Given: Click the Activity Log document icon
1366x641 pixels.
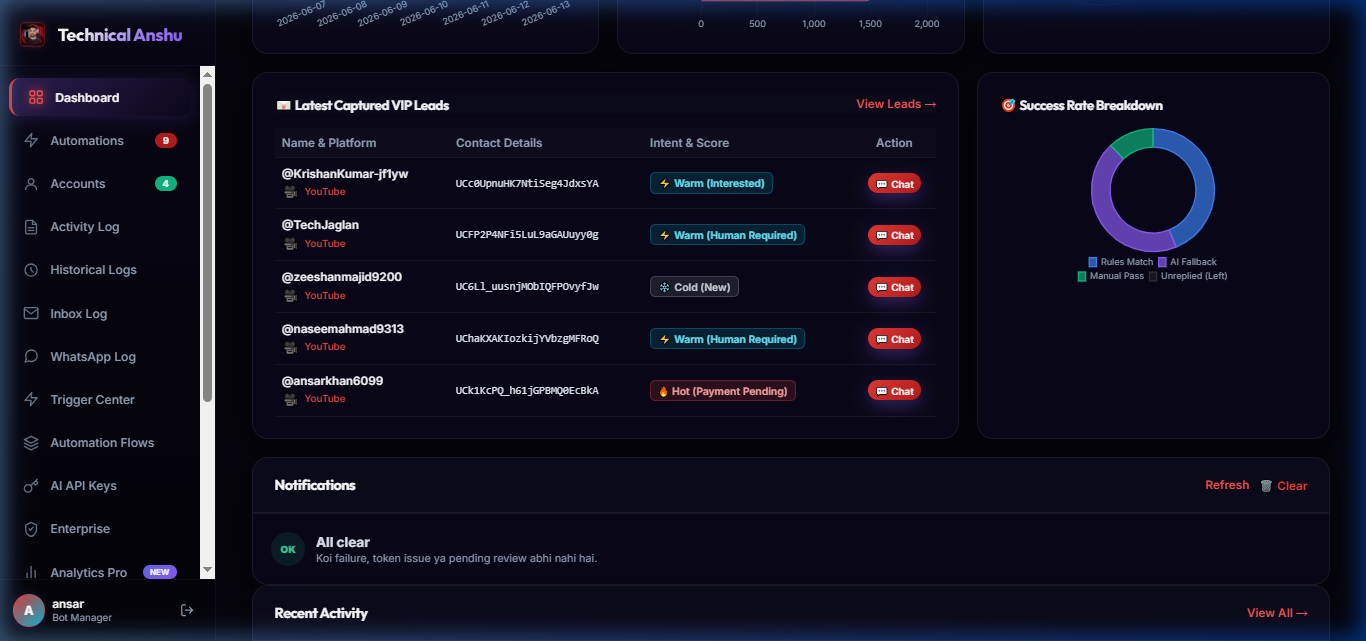Looking at the screenshot, I should click(31, 227).
